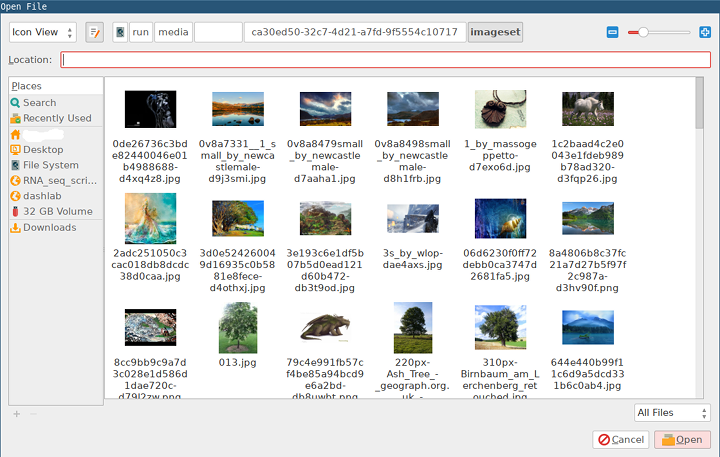Click the Downloads arrow icon in sidebar
The image size is (720, 457).
click(x=15, y=228)
